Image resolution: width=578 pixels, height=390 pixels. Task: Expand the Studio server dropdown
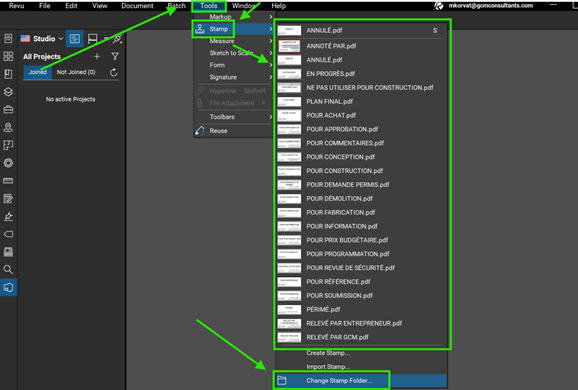[61, 38]
